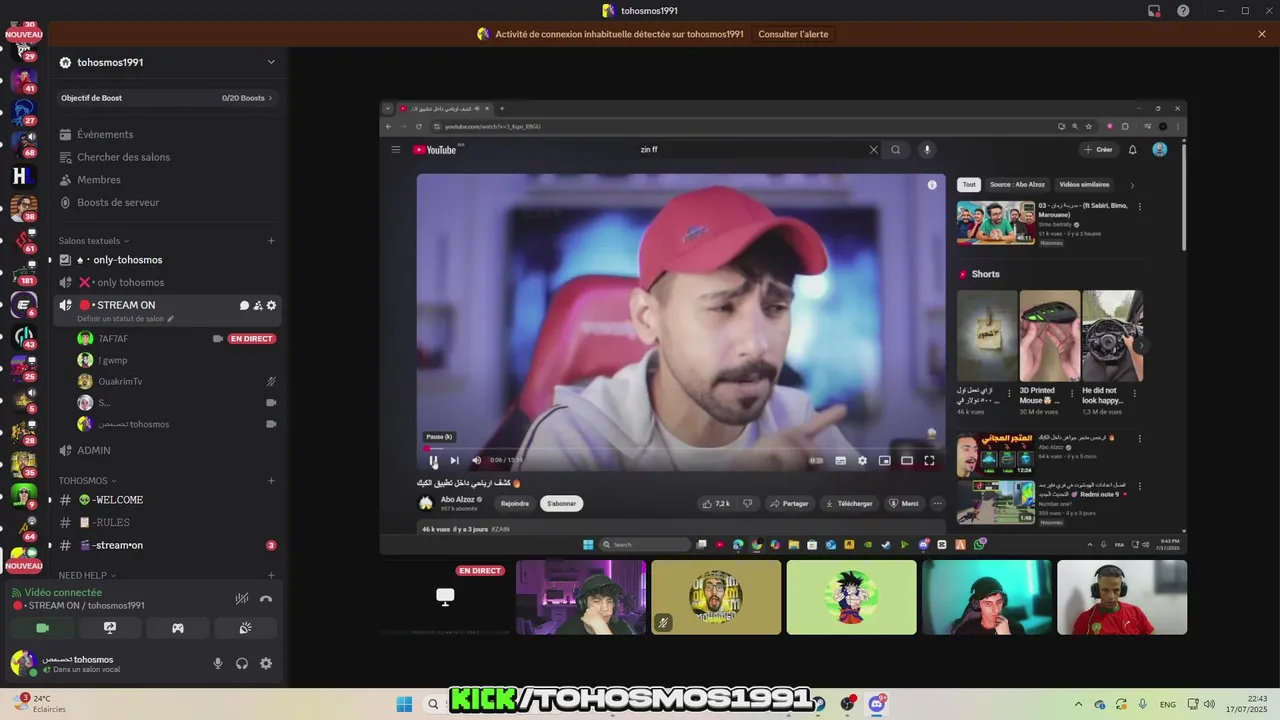This screenshot has width=1280, height=720.
Task: Toggle noise suppression icon
Action: pos(241,599)
